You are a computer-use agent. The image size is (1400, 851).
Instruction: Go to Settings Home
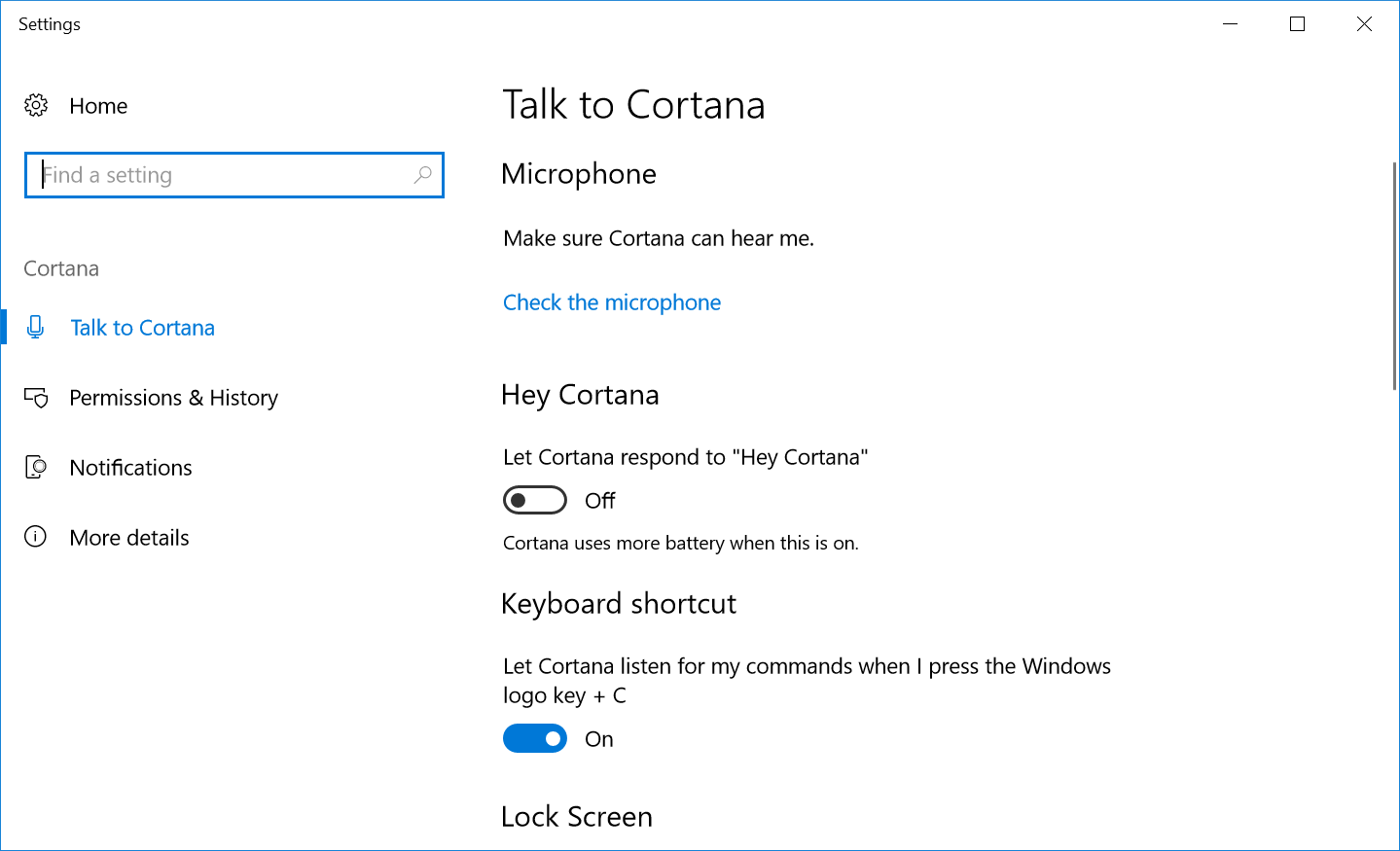(98, 106)
